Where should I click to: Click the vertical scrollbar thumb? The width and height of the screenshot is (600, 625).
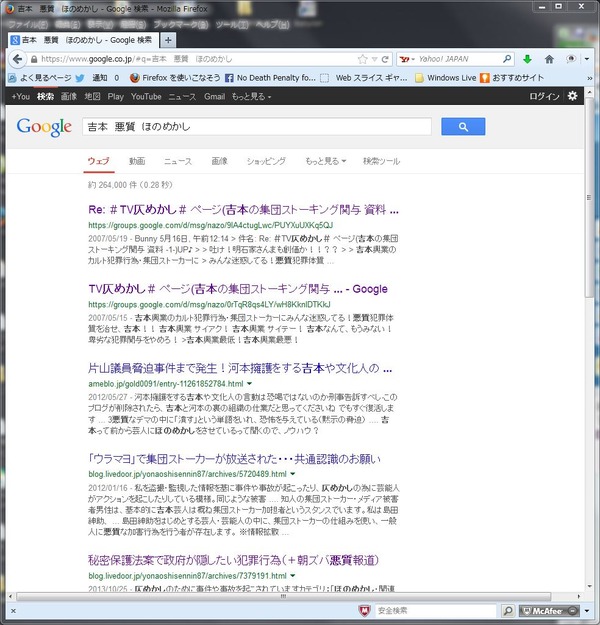589,197
